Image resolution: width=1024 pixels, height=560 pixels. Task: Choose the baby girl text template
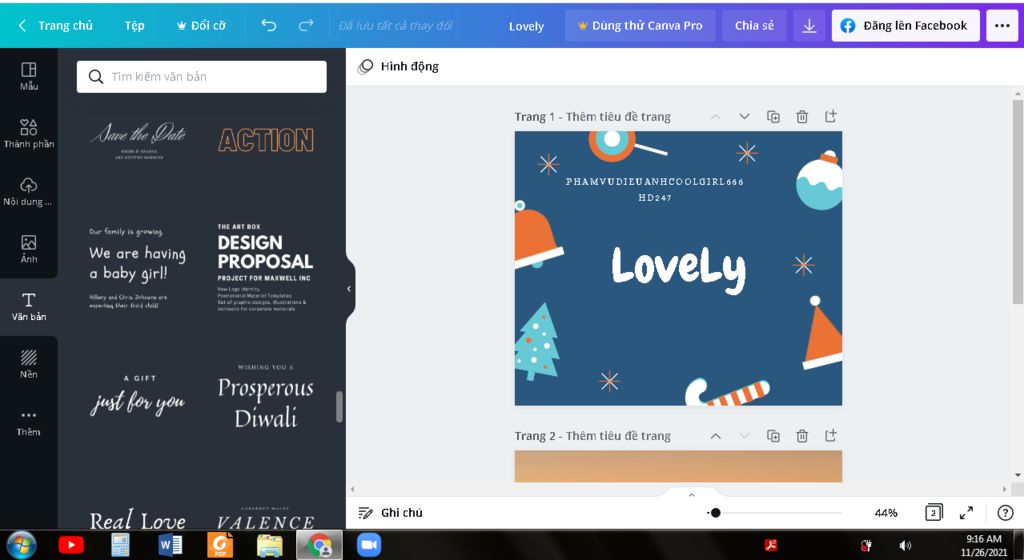click(x=138, y=268)
